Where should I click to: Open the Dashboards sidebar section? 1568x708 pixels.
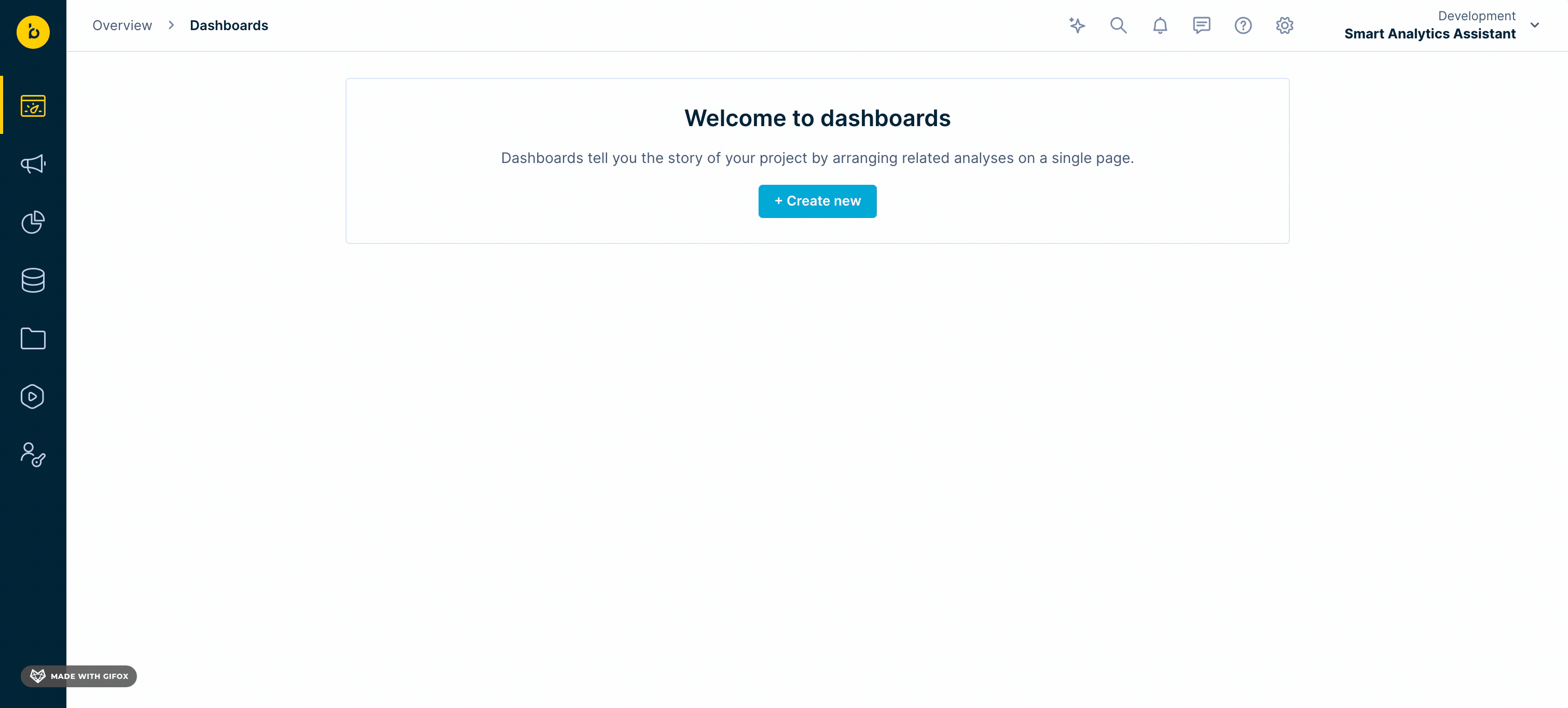click(33, 106)
